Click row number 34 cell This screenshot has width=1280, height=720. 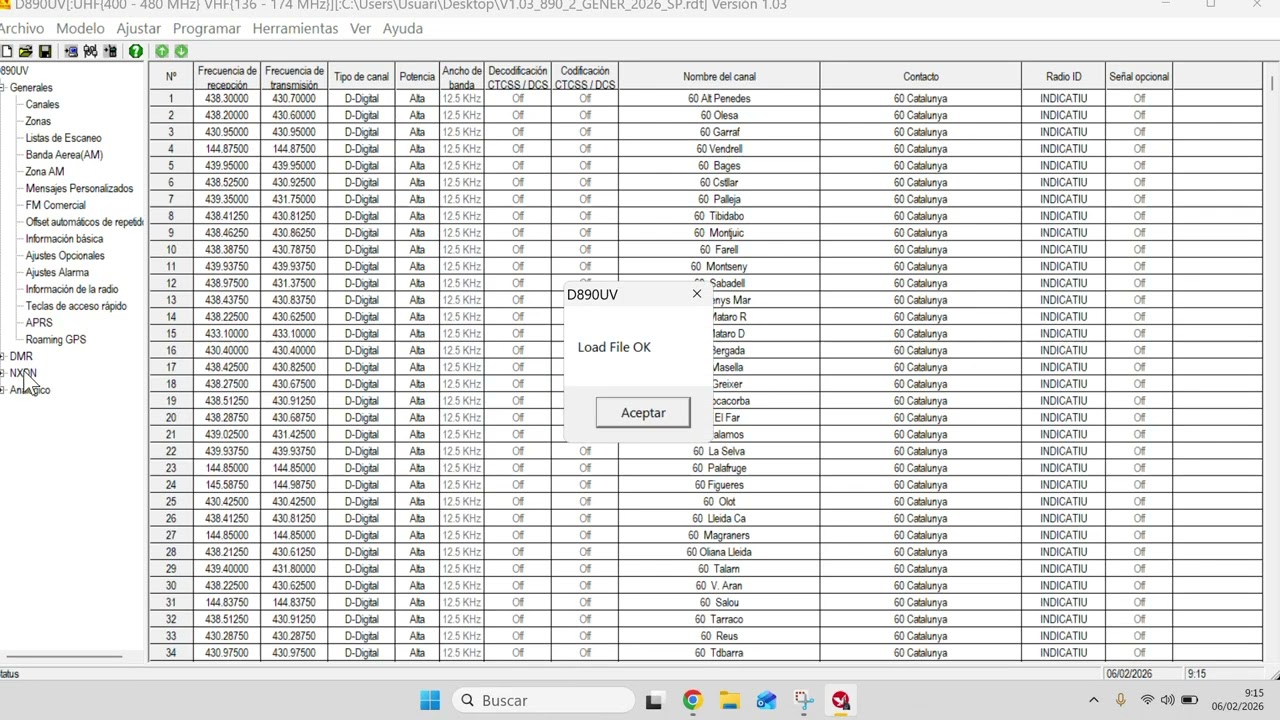171,653
